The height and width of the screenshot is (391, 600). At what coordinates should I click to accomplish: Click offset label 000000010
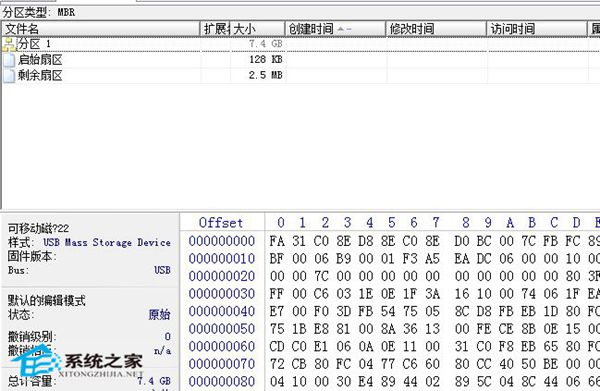(222, 259)
